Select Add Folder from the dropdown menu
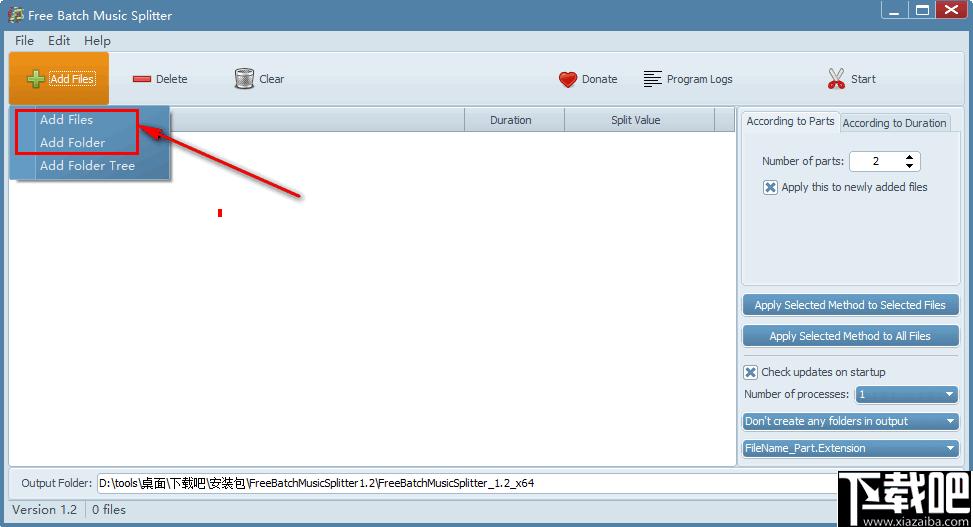Viewport: 973px width, 527px height. tap(73, 143)
